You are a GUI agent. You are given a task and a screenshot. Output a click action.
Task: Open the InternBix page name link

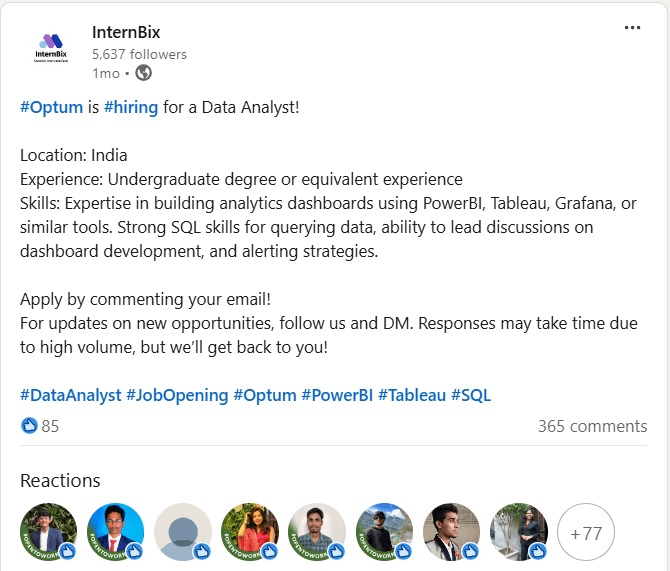(x=126, y=32)
